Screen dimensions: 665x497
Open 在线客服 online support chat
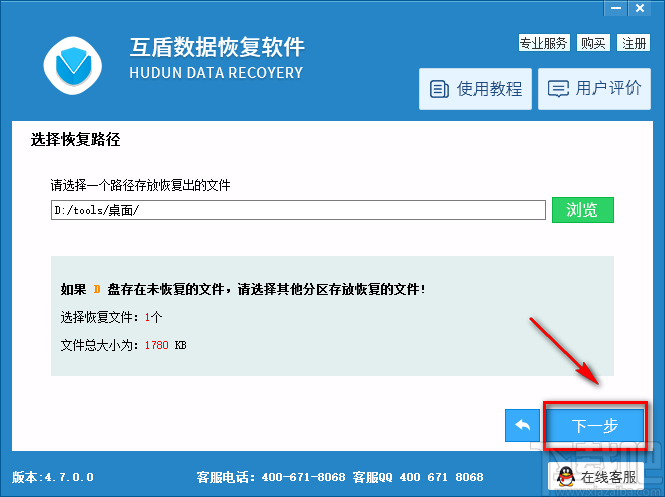click(596, 477)
